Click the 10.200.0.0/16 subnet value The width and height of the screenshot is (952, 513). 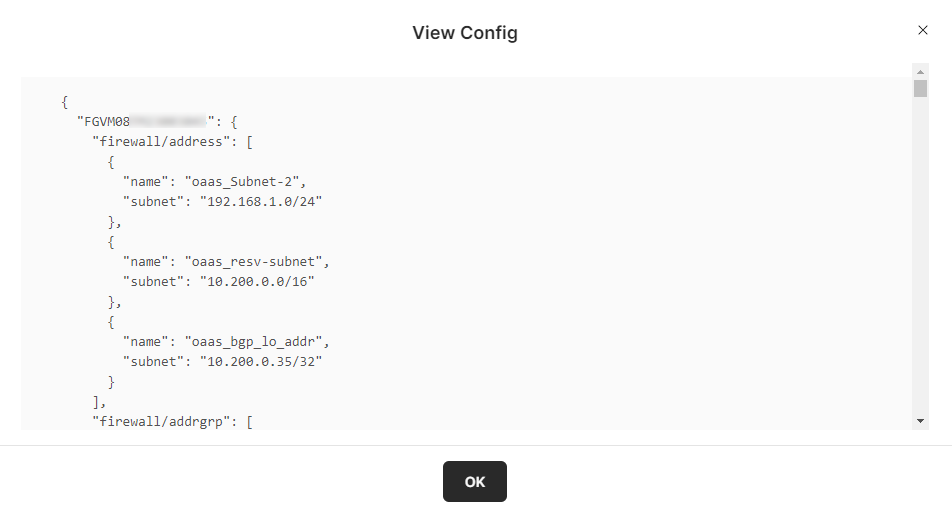pos(259,281)
